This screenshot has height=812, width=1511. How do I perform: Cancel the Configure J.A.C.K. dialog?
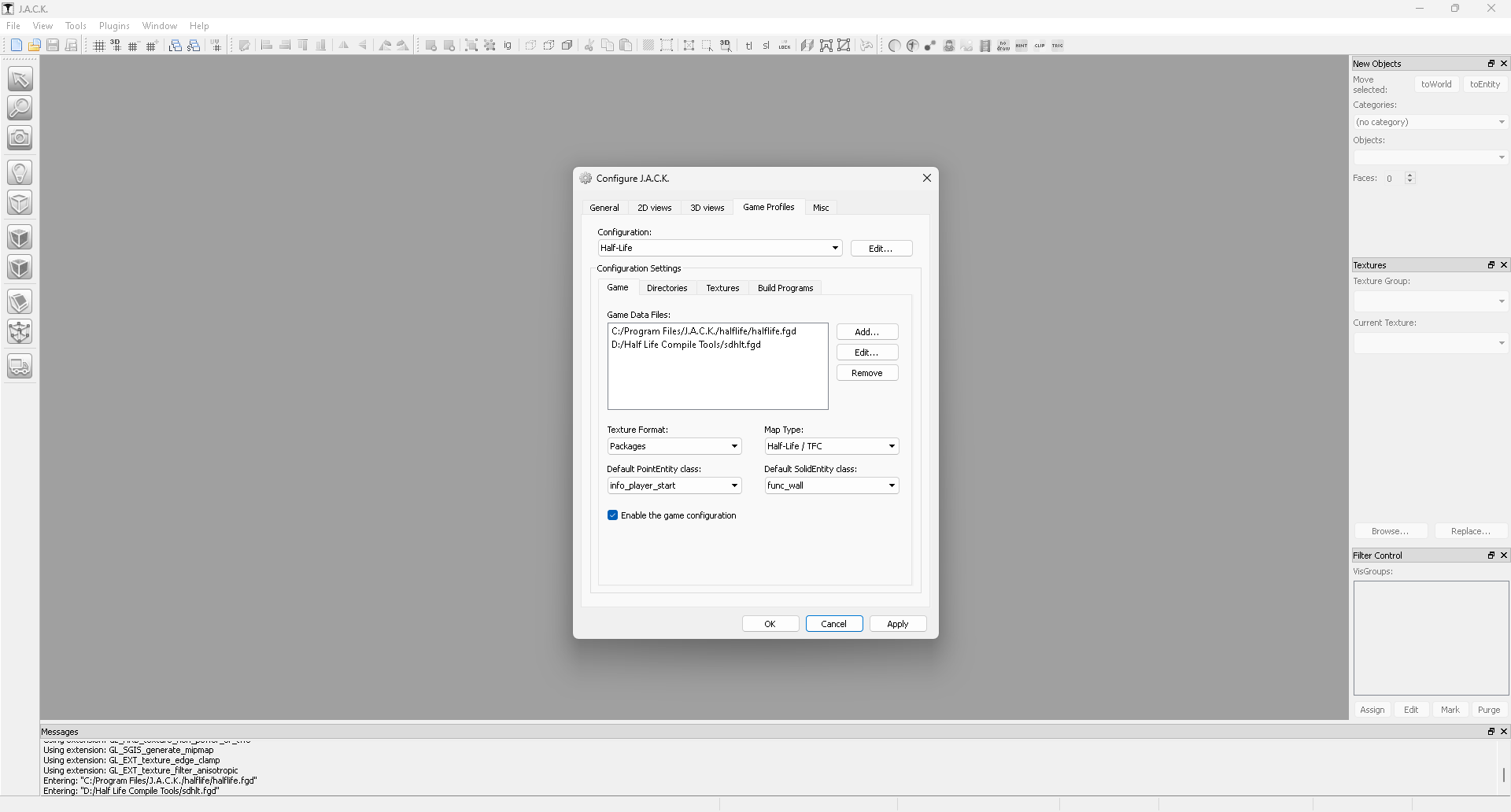[834, 624]
